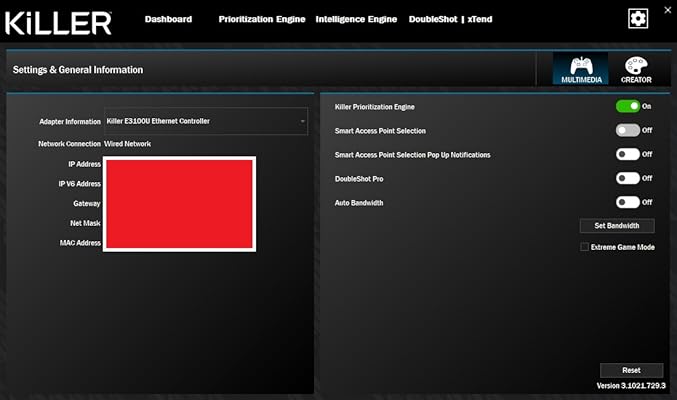Open settings via the gear icon

638,18
